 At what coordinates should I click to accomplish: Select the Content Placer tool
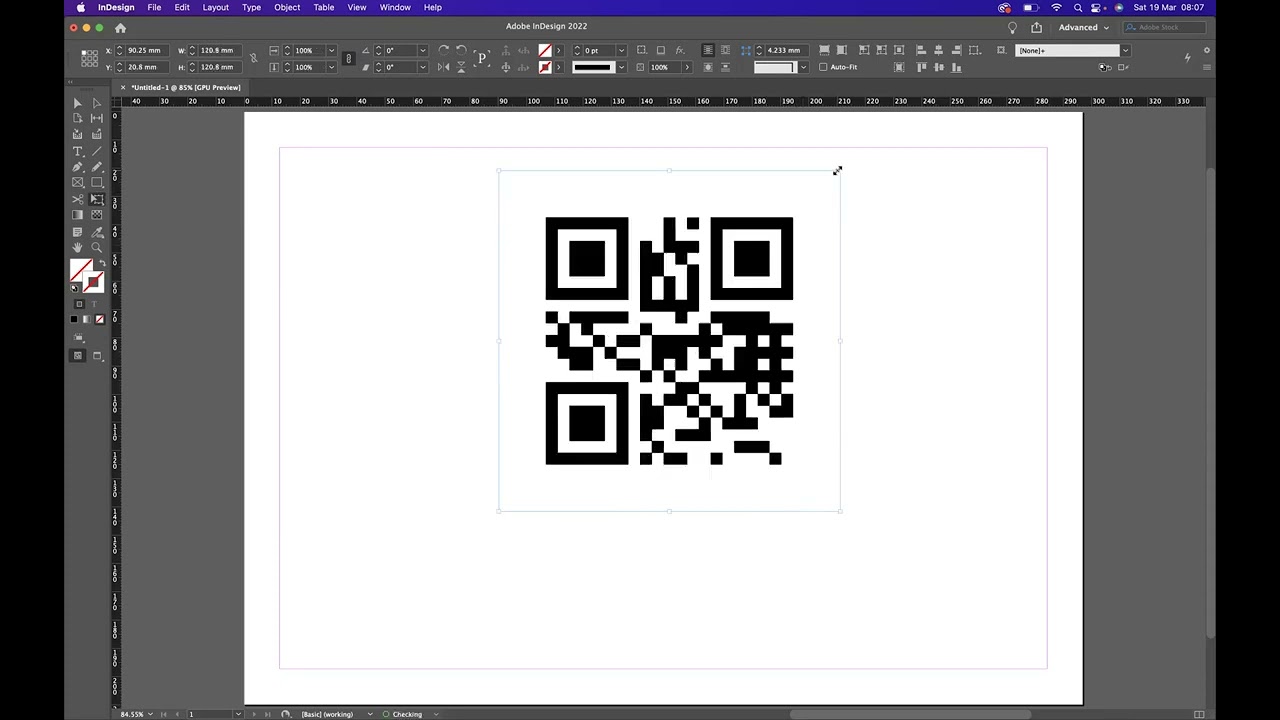(x=97, y=134)
